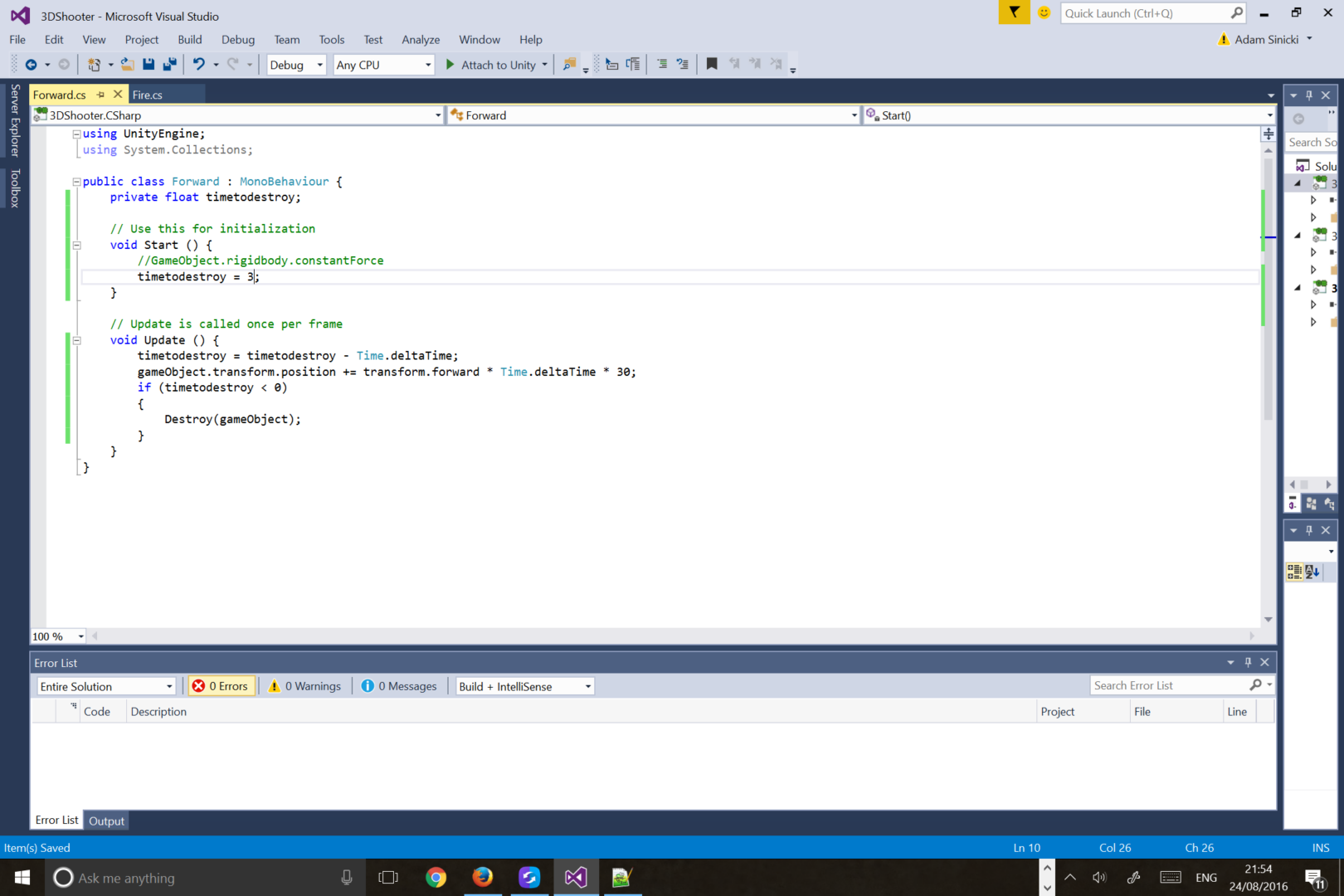Click the Open File folder icon
Viewport: 1344px width, 896px height.
(x=127, y=65)
